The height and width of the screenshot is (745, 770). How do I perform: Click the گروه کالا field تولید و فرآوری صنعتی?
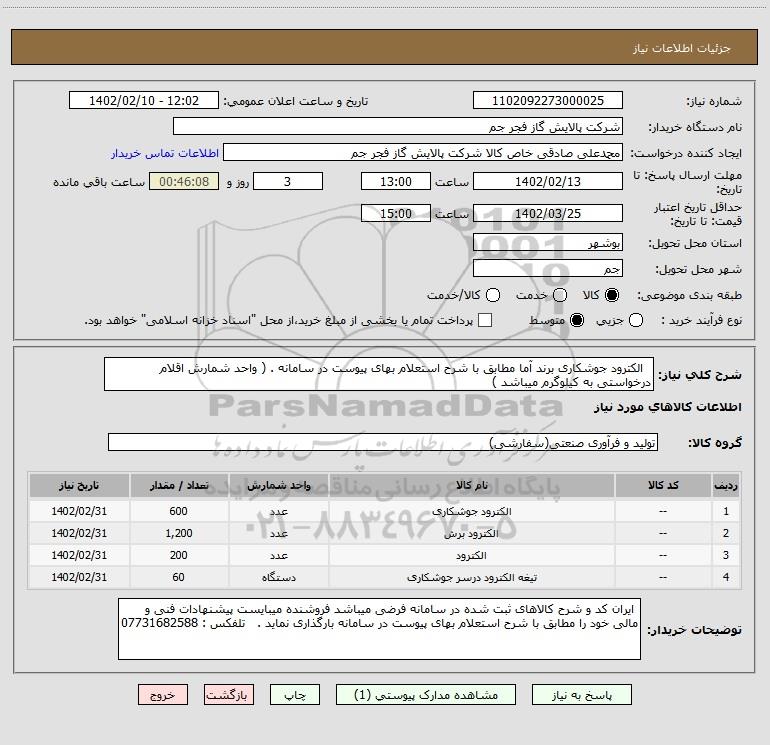pos(383,442)
